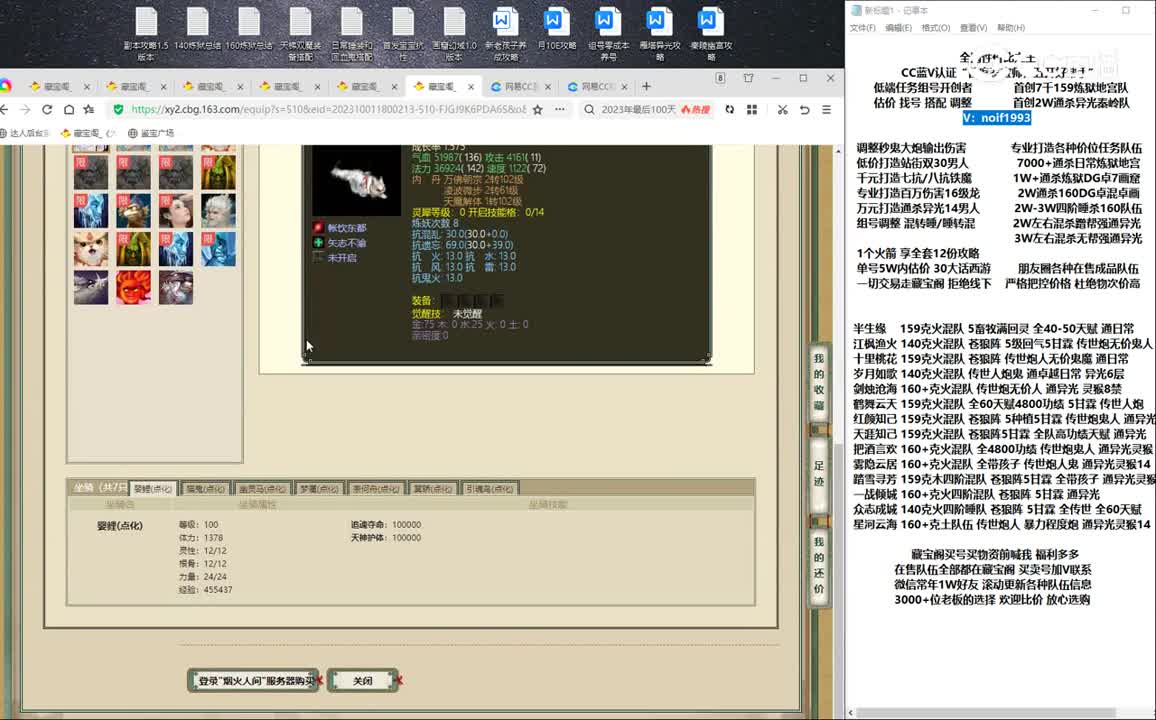Image resolution: width=1156 pixels, height=720 pixels.
Task: Click the undo arrow toolbar icon
Action: pos(804,109)
